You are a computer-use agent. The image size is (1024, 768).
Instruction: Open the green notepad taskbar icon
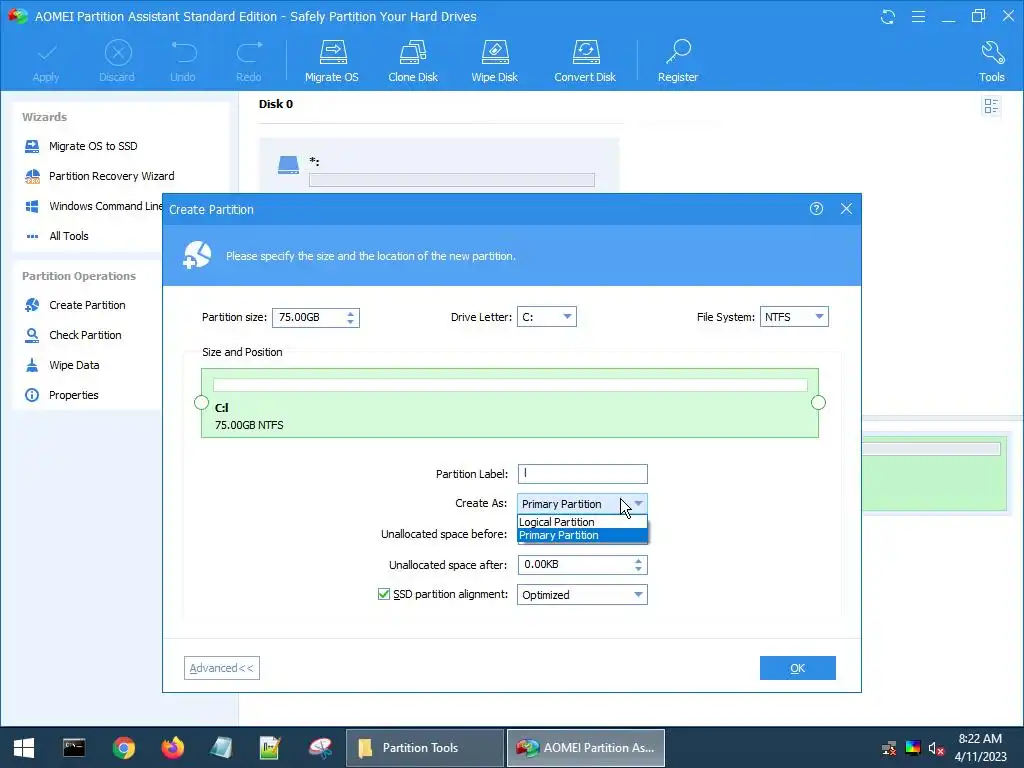270,748
